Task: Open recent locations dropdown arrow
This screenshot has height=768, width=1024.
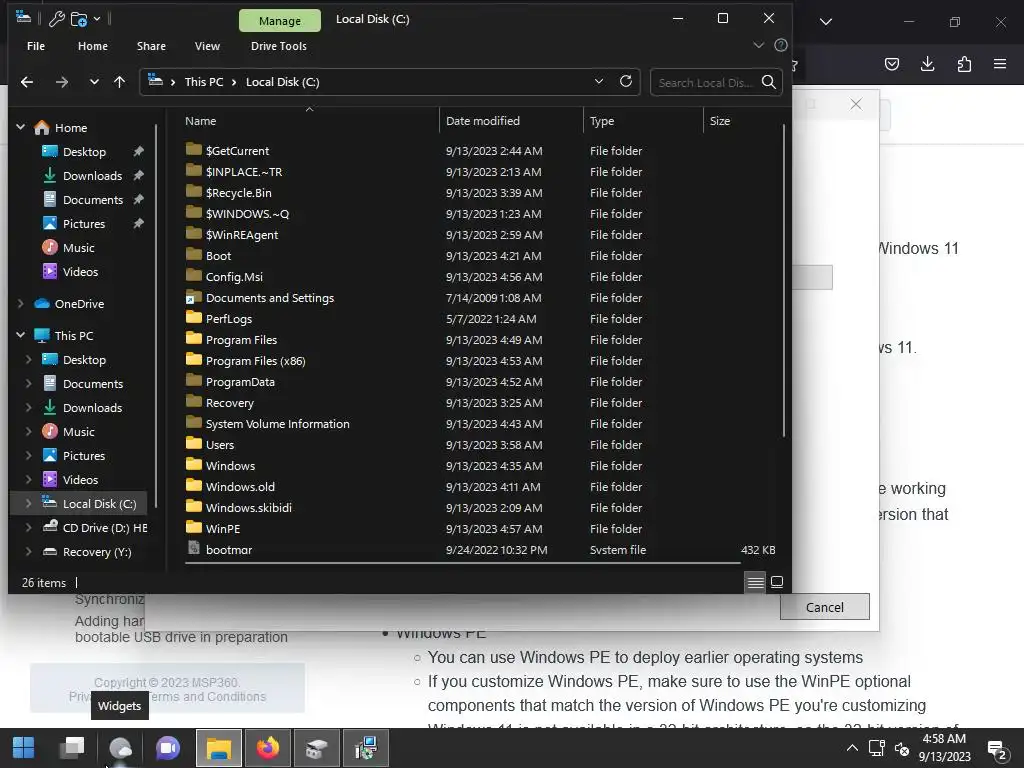Action: tap(94, 82)
